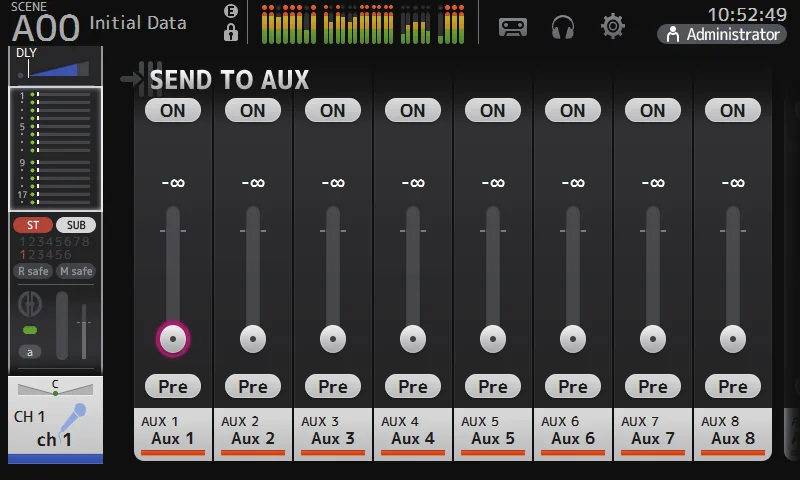Open the DLY delay graph
This screenshot has height=480, width=800.
tap(55, 65)
